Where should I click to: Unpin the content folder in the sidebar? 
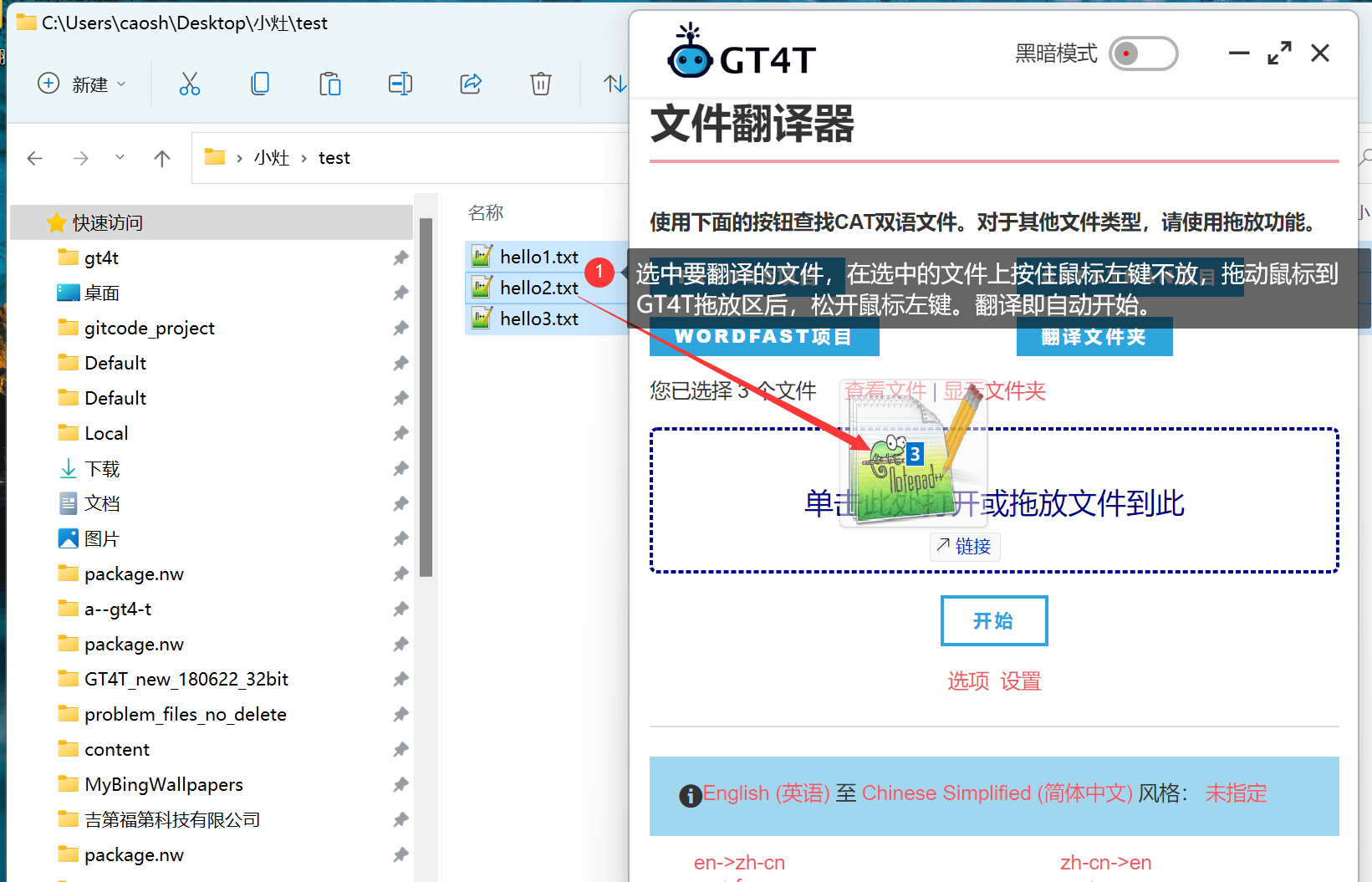point(400,749)
